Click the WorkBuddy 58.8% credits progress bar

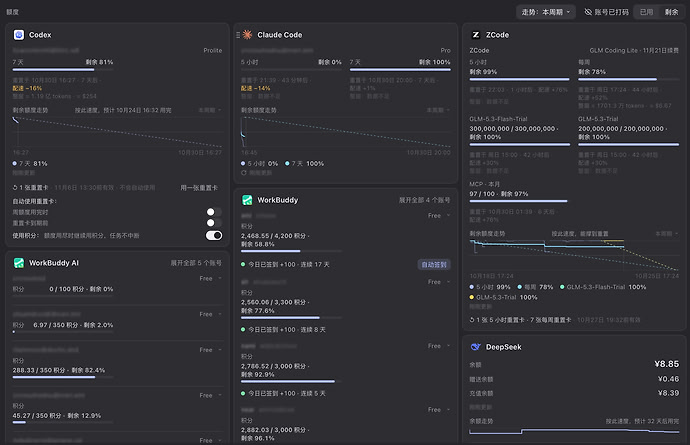tap(291, 251)
